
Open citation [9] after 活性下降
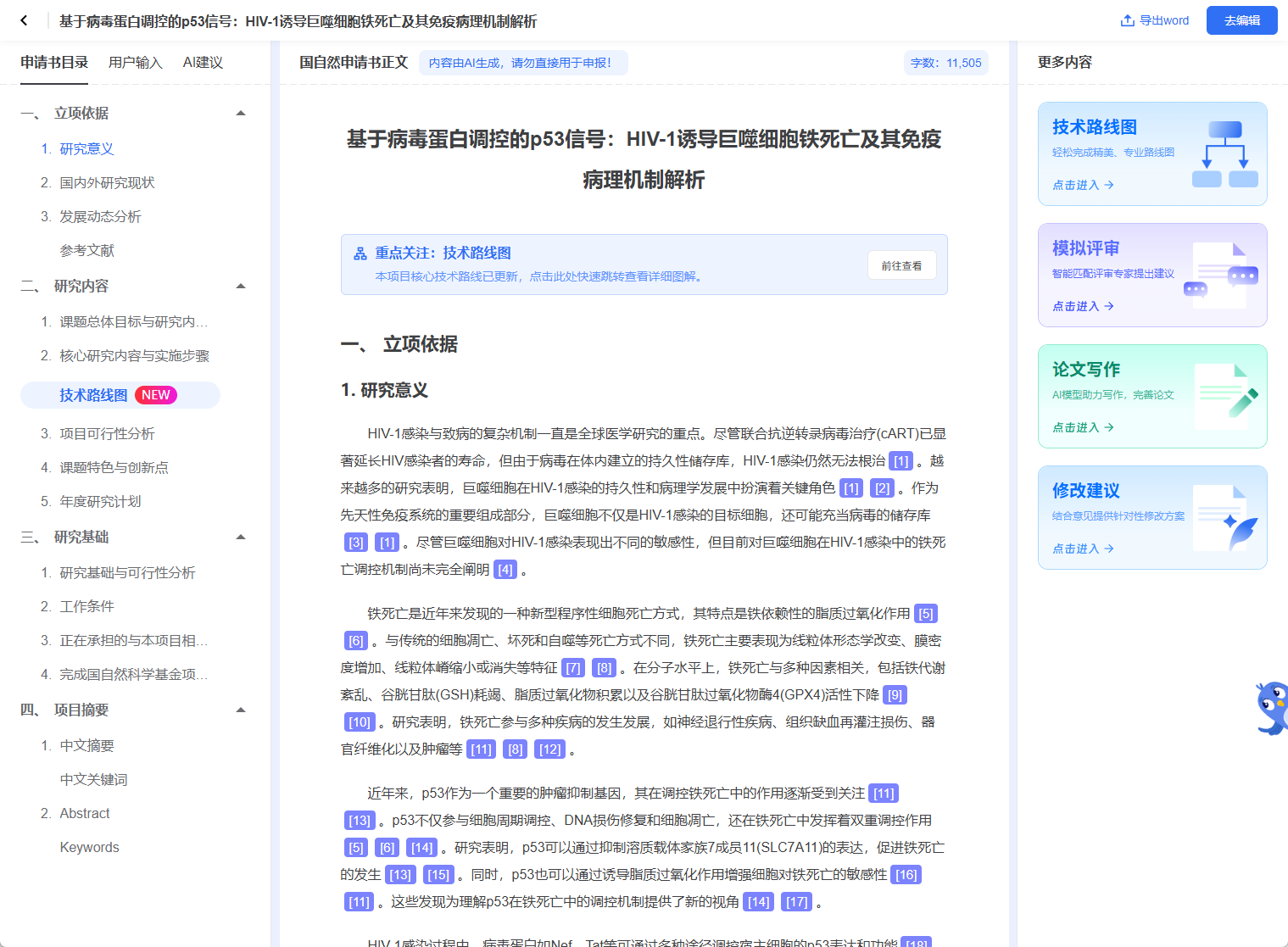point(895,695)
